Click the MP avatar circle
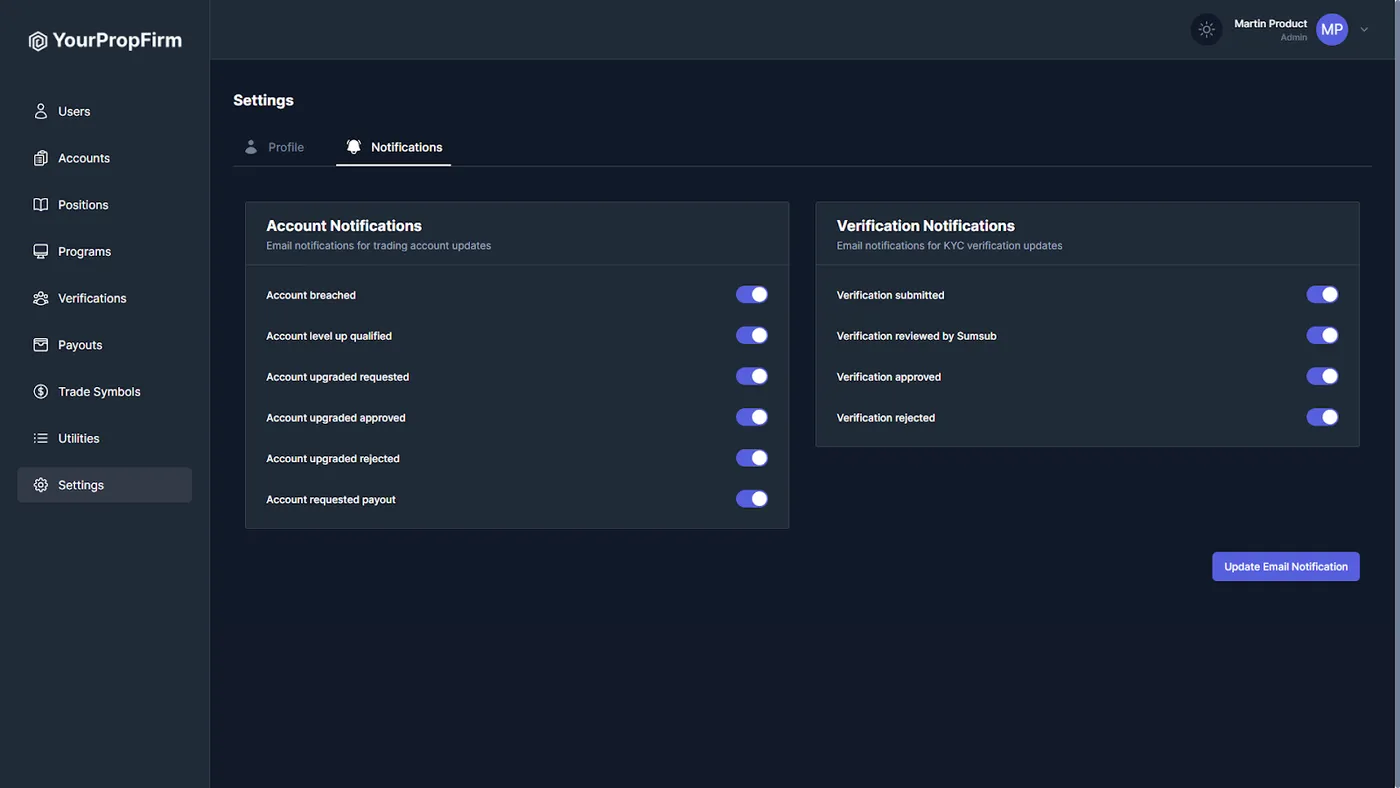This screenshot has width=1400, height=788. click(x=1332, y=29)
